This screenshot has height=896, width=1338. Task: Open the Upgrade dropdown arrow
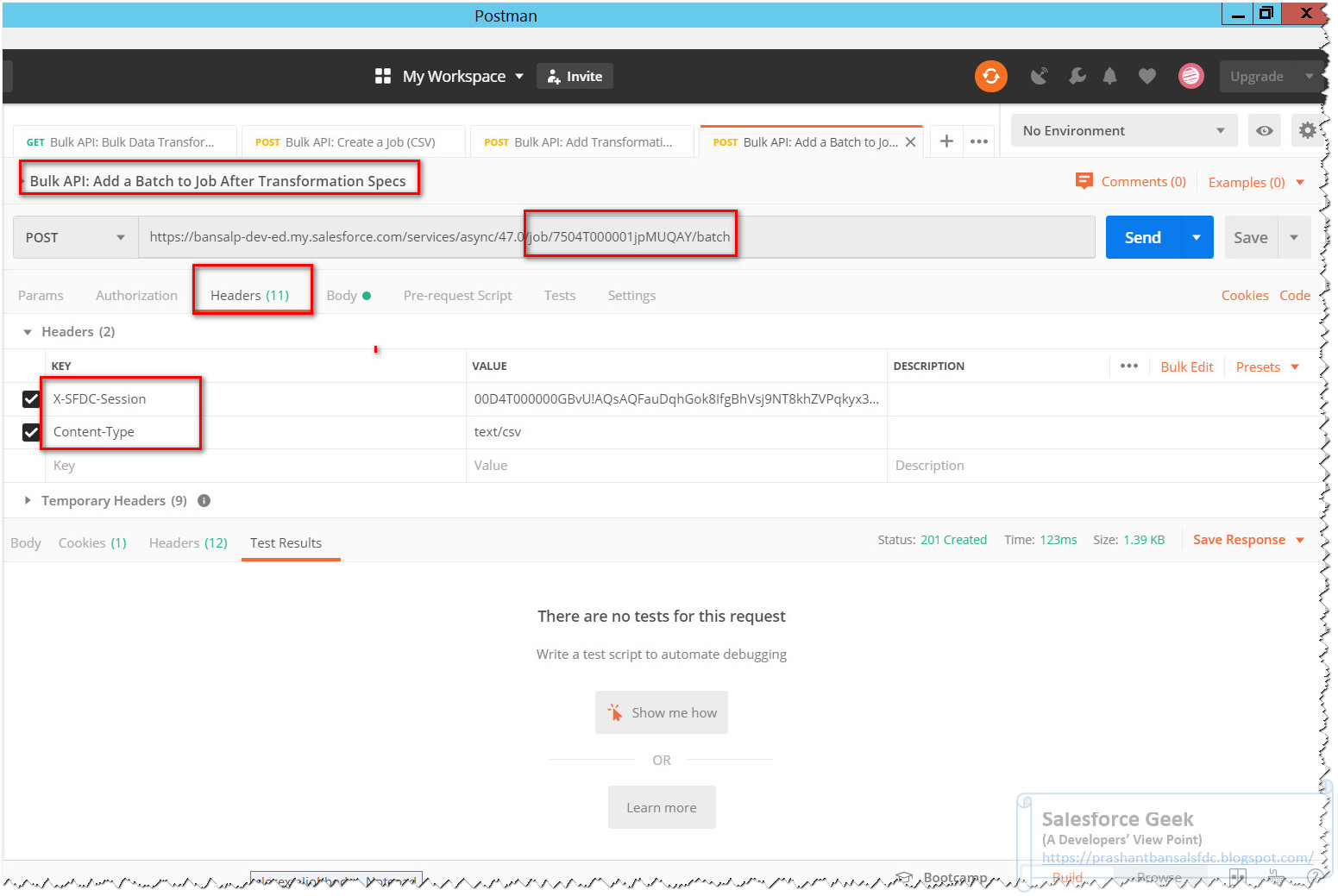pos(1309,76)
